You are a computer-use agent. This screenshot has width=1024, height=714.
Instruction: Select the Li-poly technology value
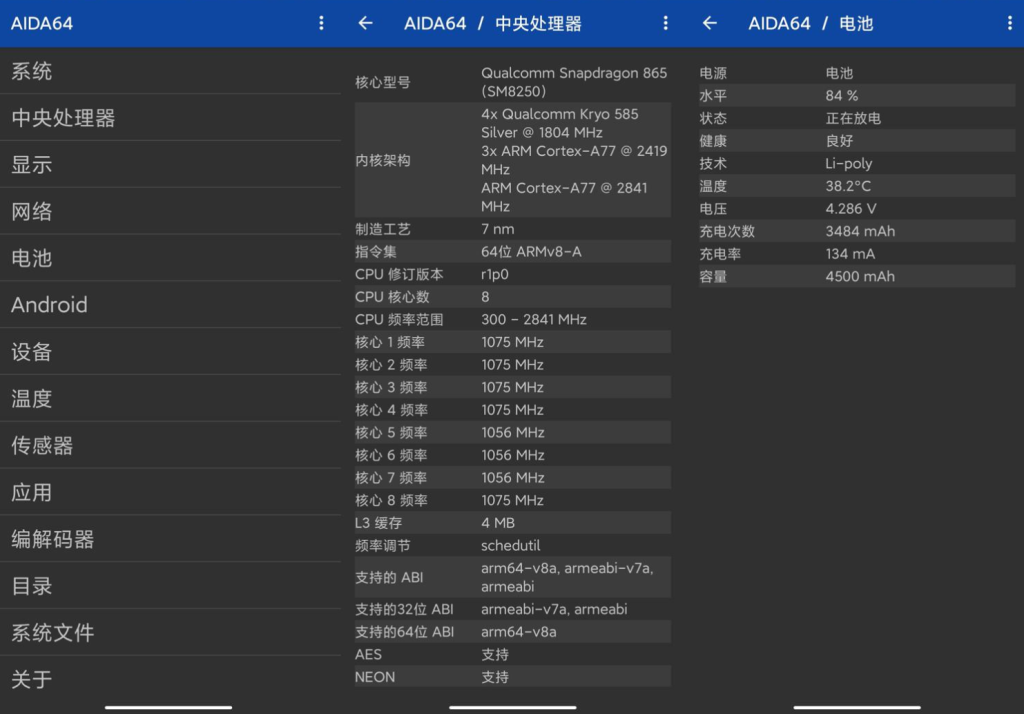pyautogui.click(x=848, y=164)
